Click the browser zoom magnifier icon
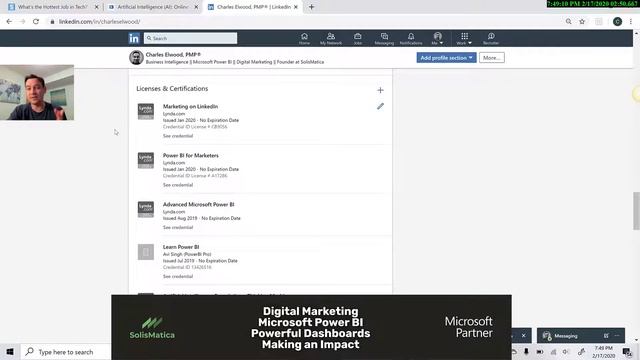640x360 pixels. [568, 22]
